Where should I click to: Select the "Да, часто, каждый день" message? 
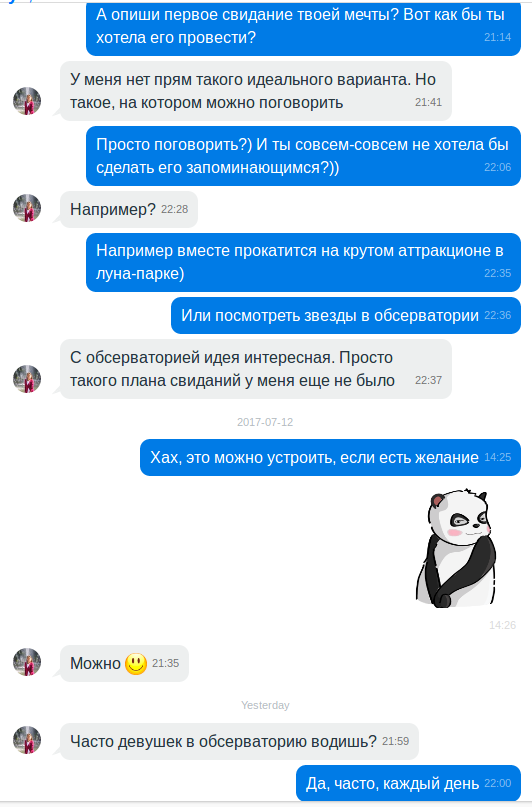point(409,783)
